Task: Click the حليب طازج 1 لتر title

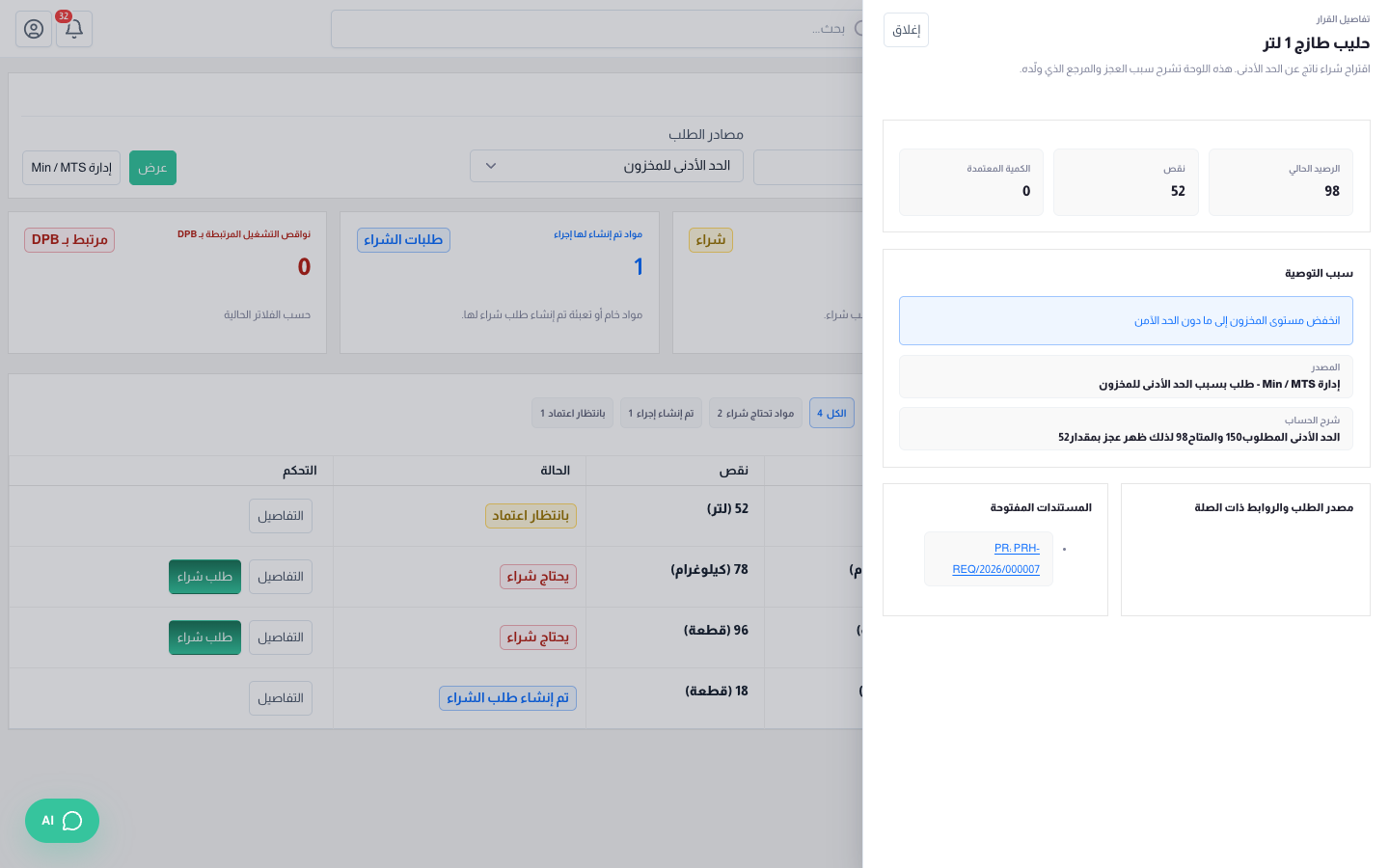Action: (1317, 43)
